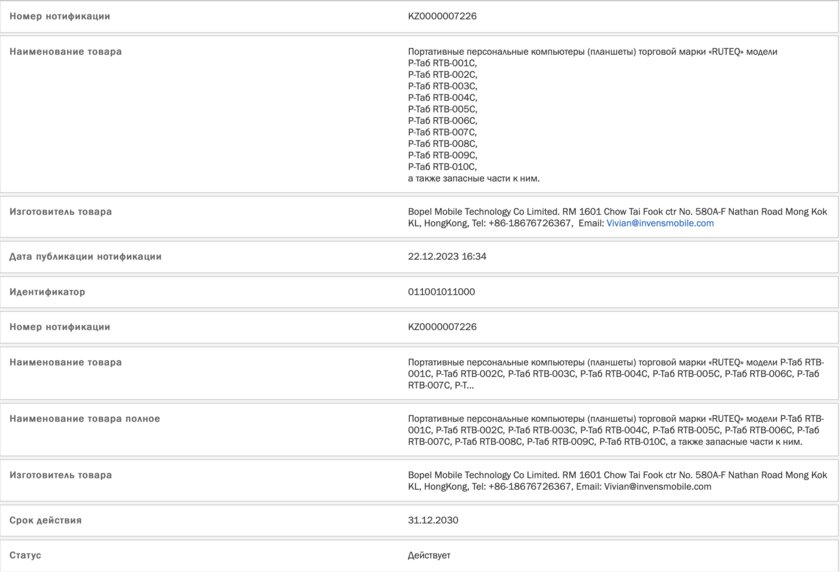Select model line Р-Таб RTB-004C
This screenshot has height=572, width=840.
[442, 97]
